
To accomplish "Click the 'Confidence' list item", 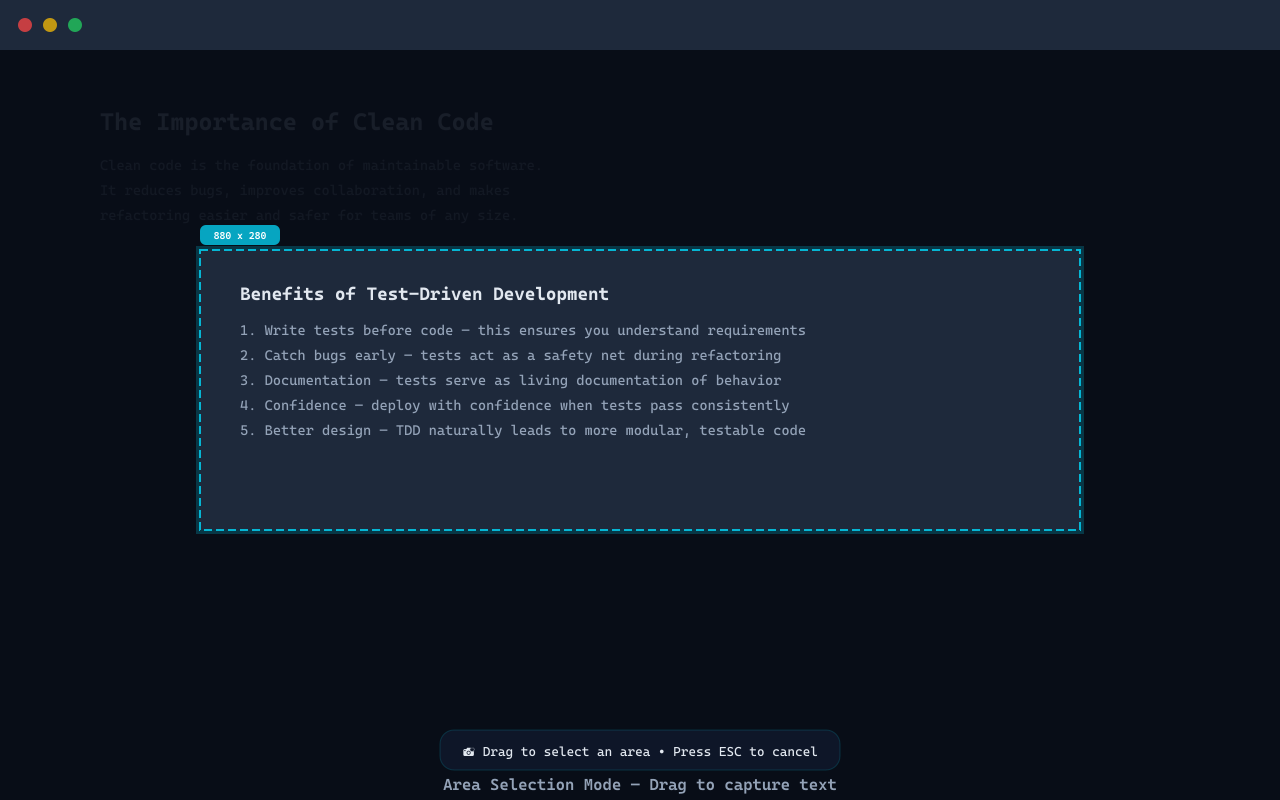I will tap(515, 405).
